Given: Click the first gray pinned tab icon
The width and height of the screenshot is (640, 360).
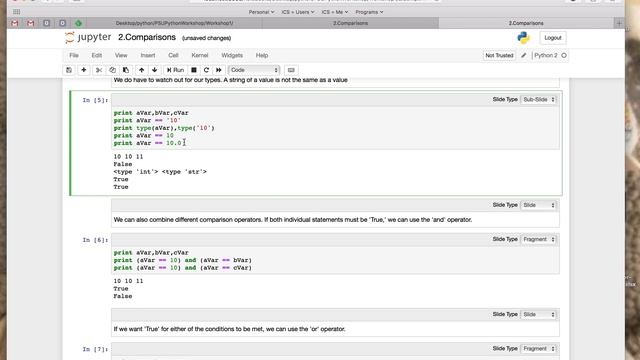Looking at the screenshot, I should point(47,23).
